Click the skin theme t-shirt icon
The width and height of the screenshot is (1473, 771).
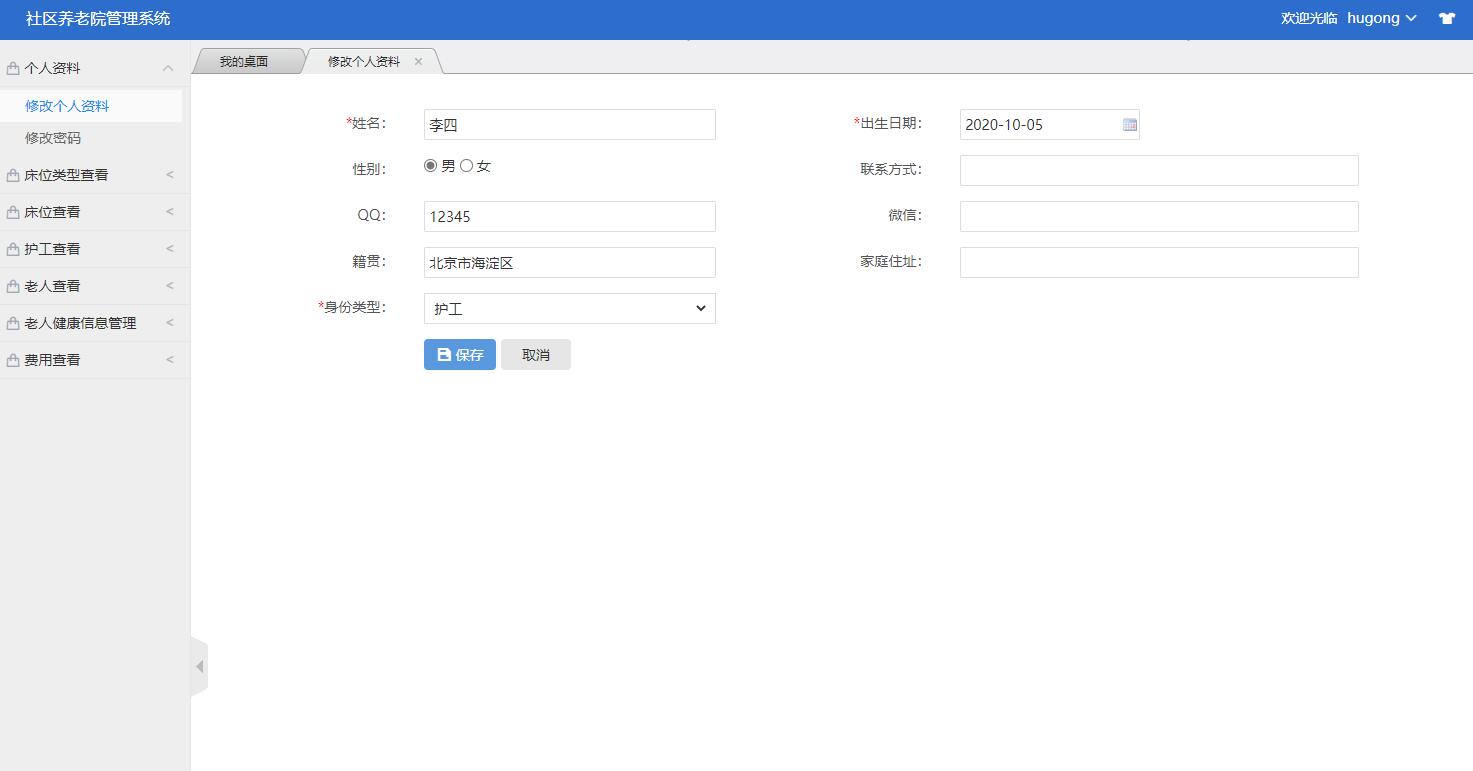click(x=1446, y=18)
